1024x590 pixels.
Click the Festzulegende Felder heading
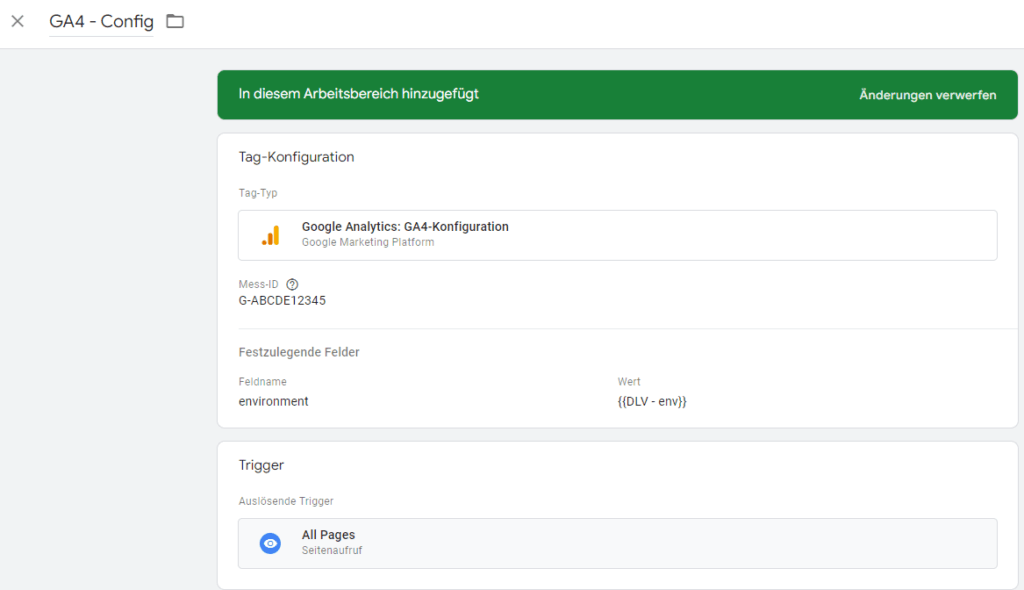(299, 352)
